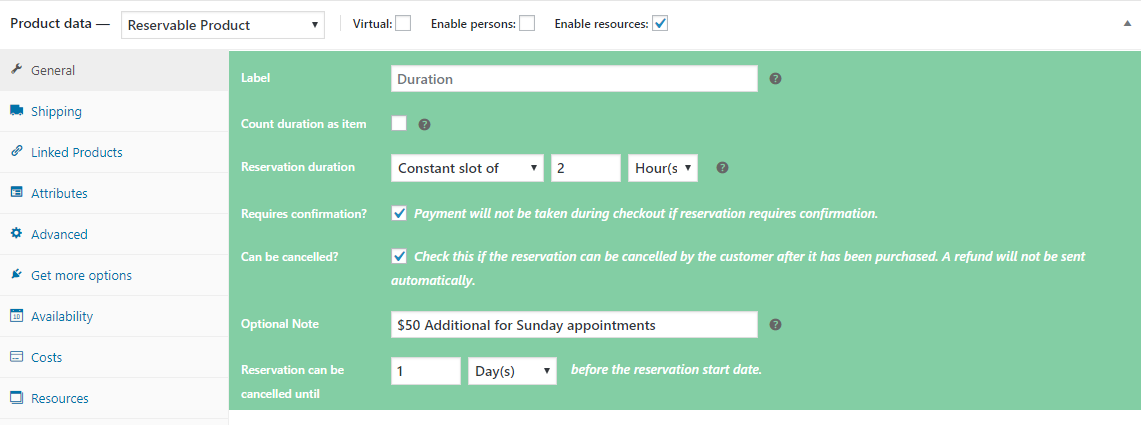Switch to the Resources tab
Screen dimensions: 1141x425
pos(59,398)
